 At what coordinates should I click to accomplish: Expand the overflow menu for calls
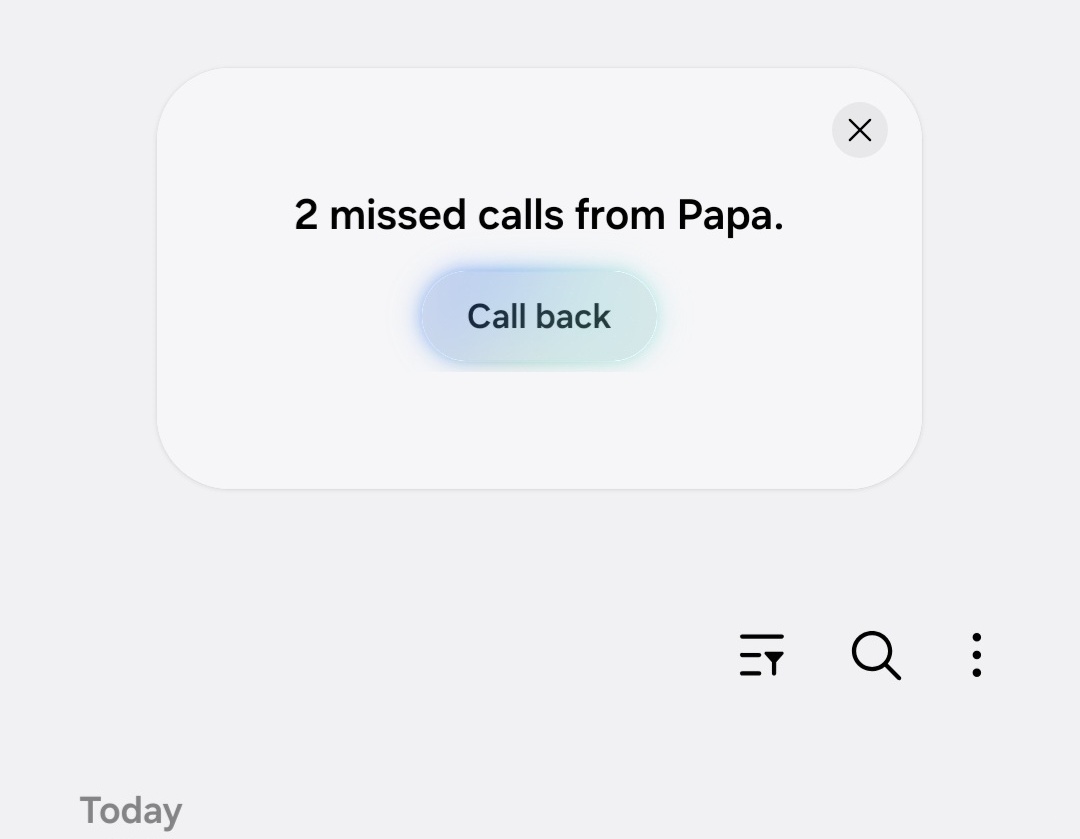[x=976, y=655]
